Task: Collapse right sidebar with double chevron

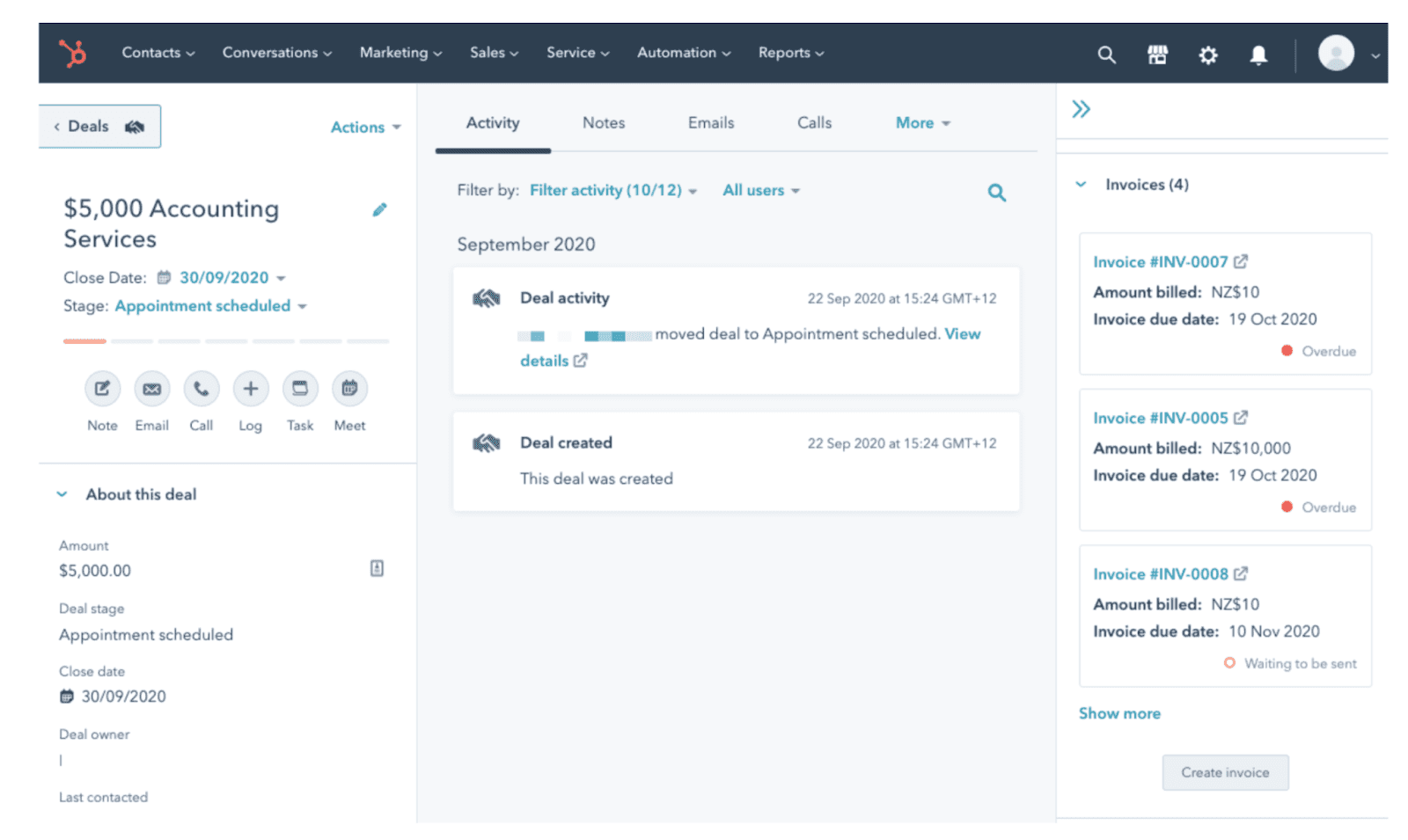Action: [x=1081, y=109]
